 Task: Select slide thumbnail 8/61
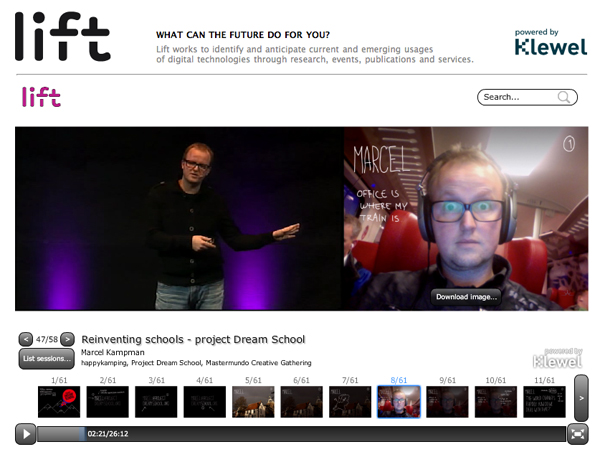[399, 402]
